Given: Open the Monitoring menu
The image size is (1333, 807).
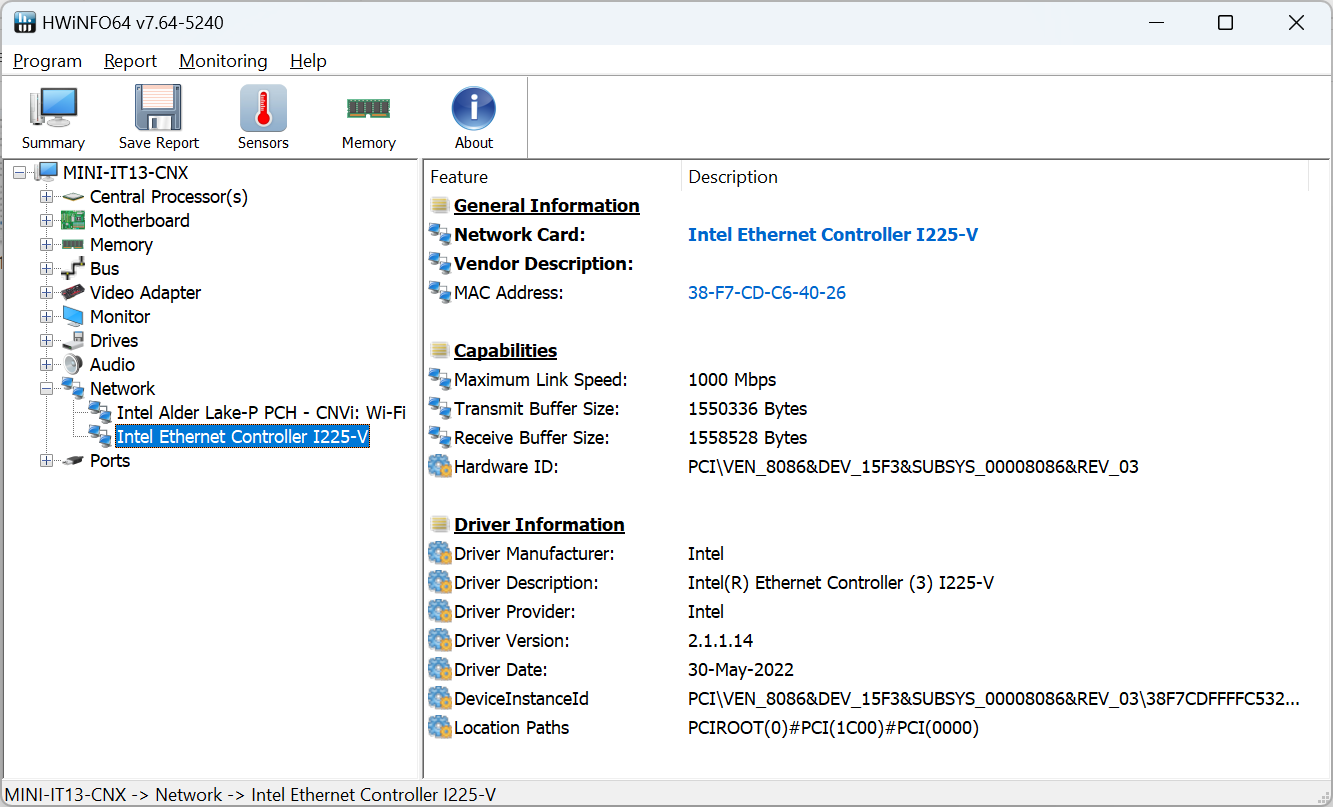Looking at the screenshot, I should pos(223,61).
